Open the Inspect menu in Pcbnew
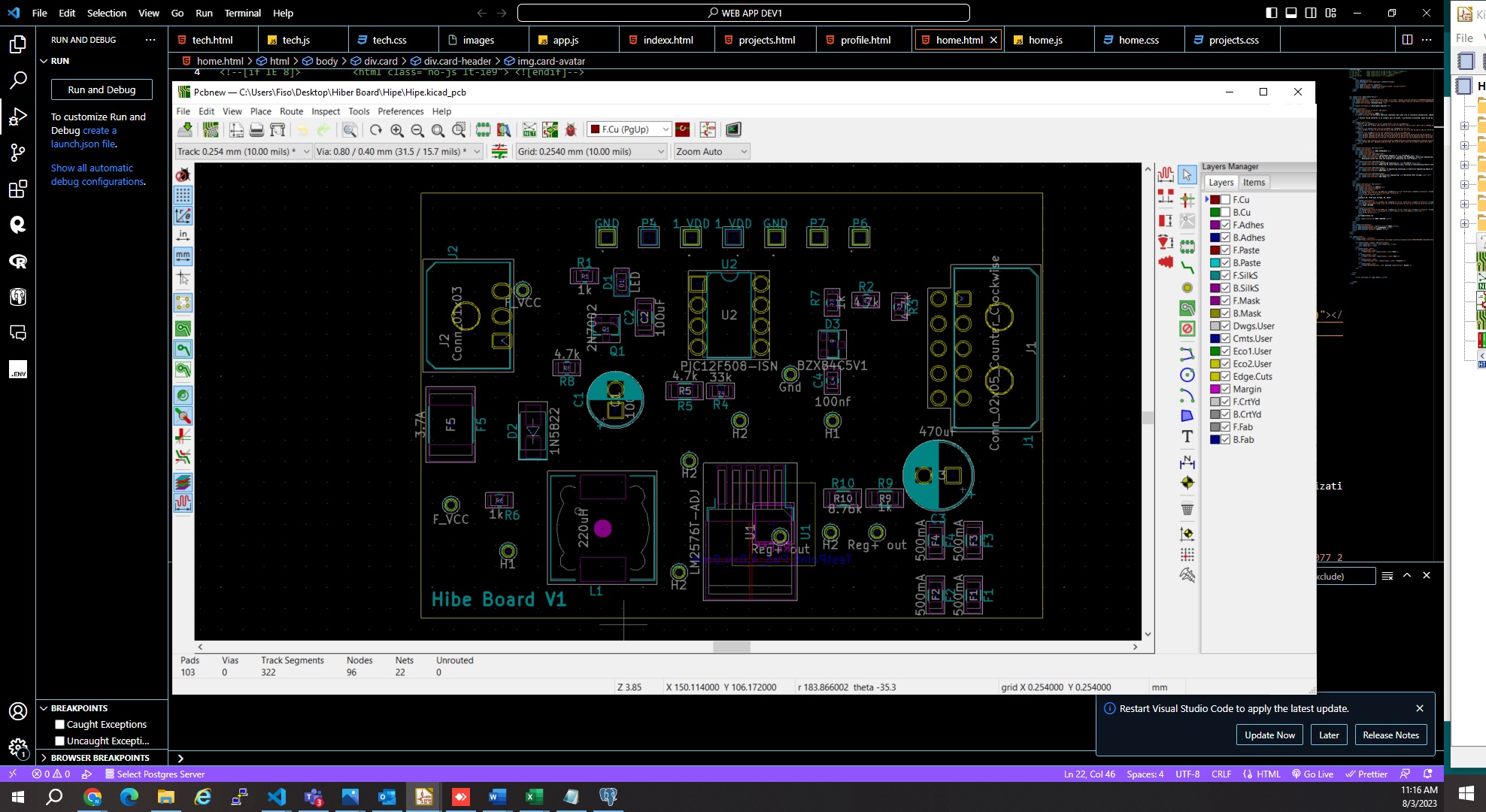 326,111
